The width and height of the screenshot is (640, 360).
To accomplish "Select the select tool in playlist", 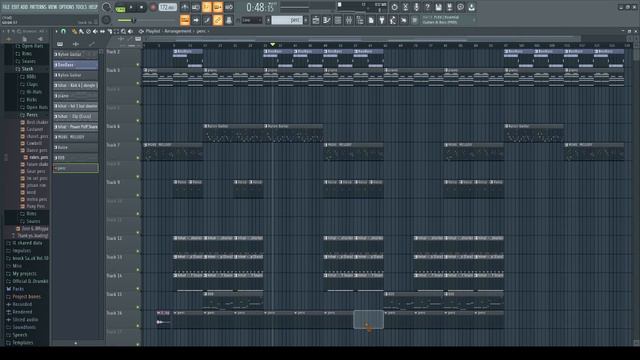I will (x=116, y=31).
